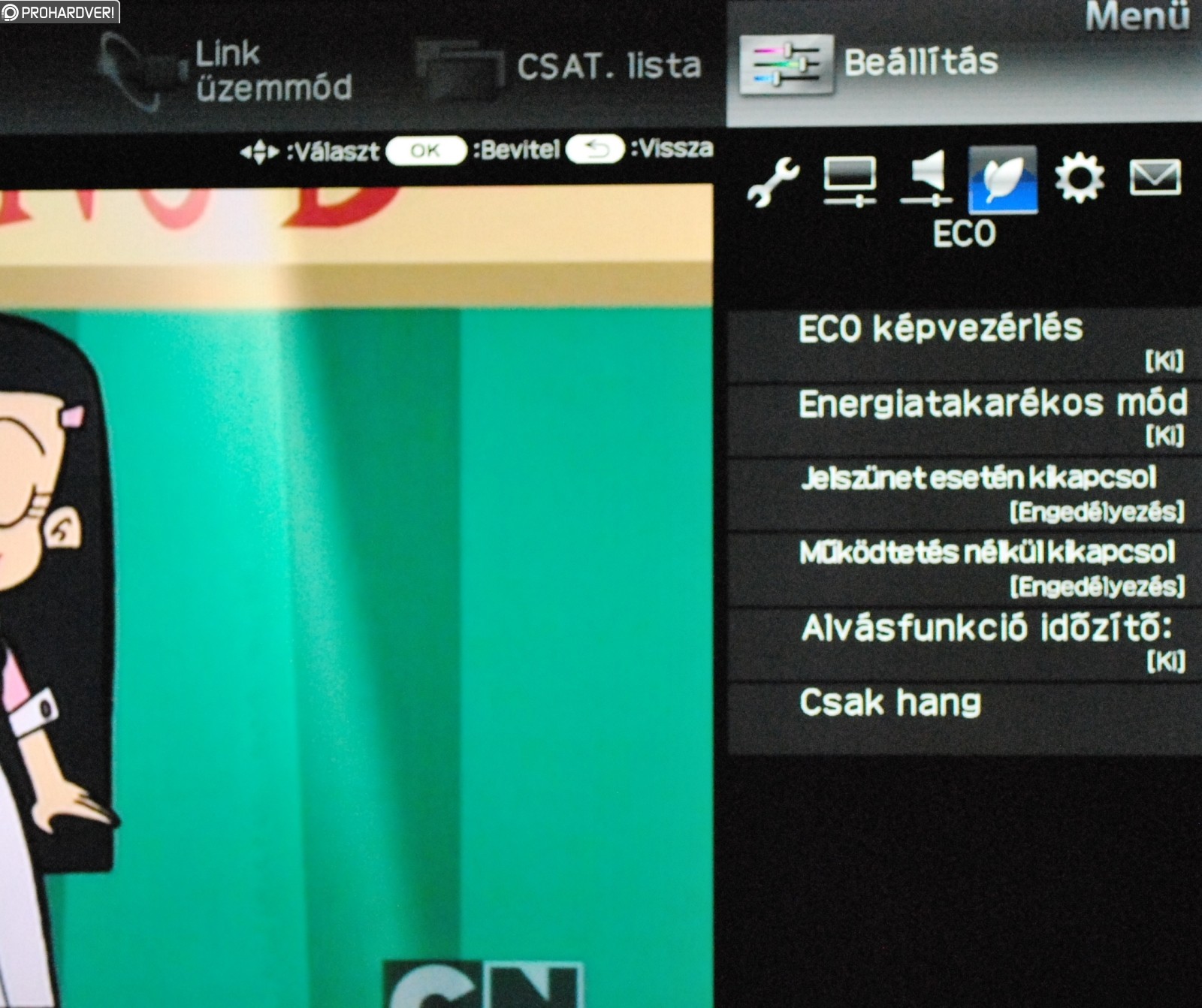Select the Csak hang option
Viewport: 1202px width, 1008px height.
(965, 718)
